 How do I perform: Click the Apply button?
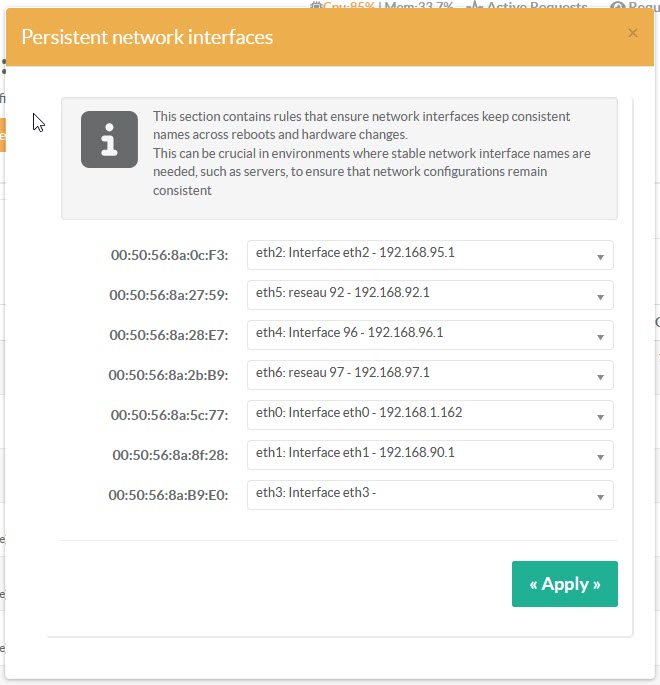coord(564,584)
